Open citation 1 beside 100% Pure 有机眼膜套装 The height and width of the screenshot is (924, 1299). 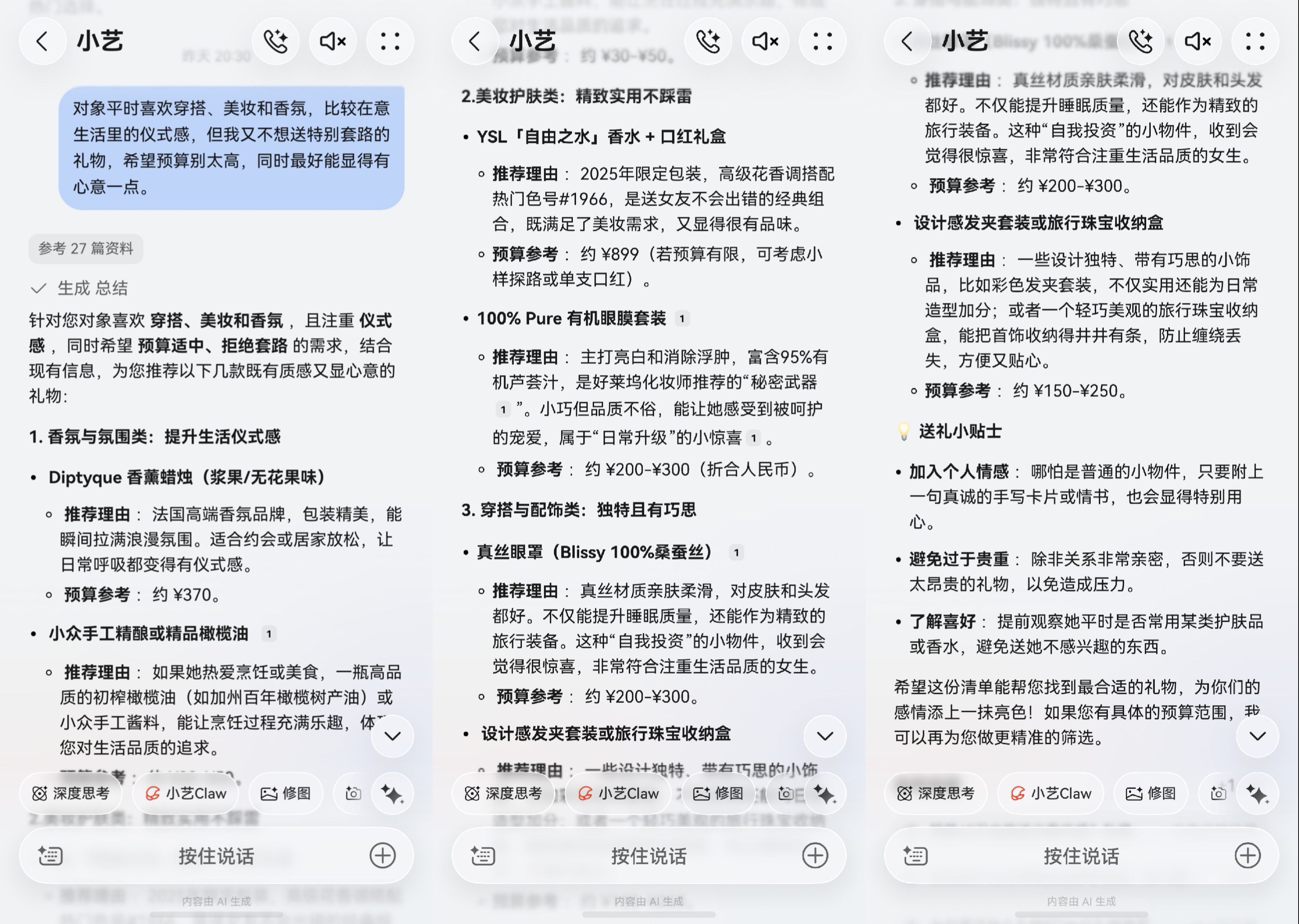tap(682, 319)
